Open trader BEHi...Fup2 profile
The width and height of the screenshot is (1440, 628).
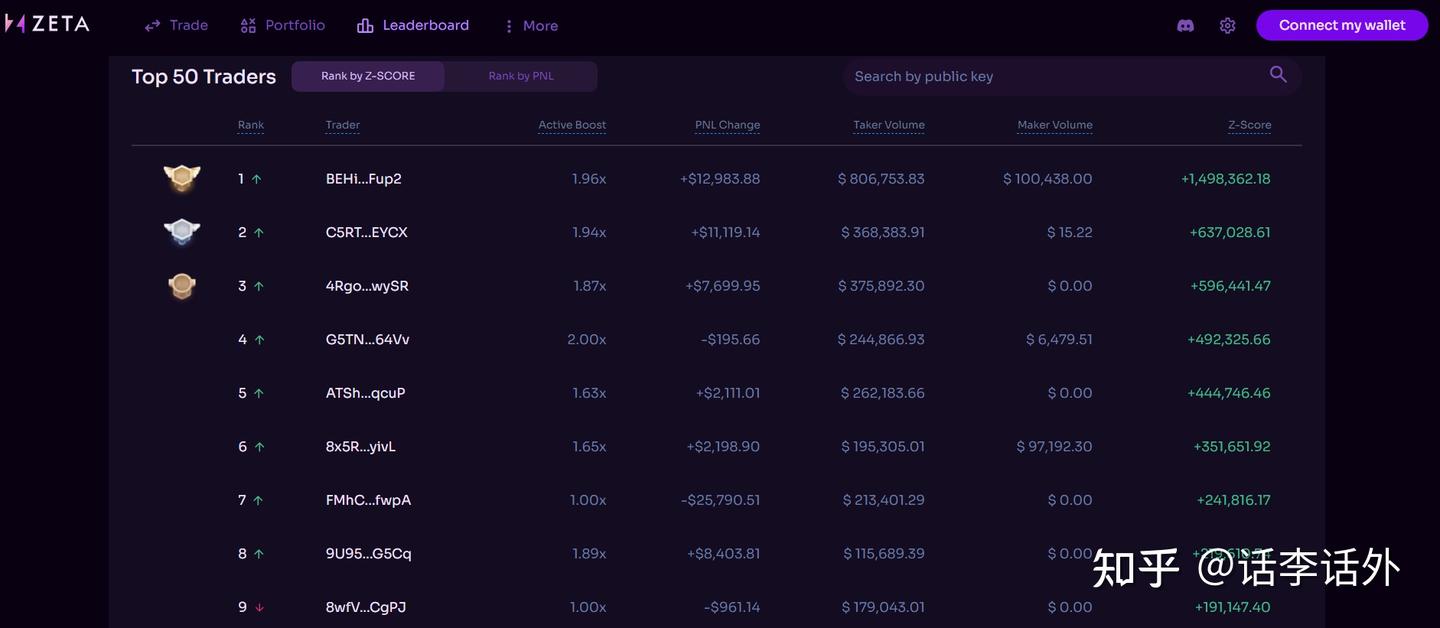point(363,179)
